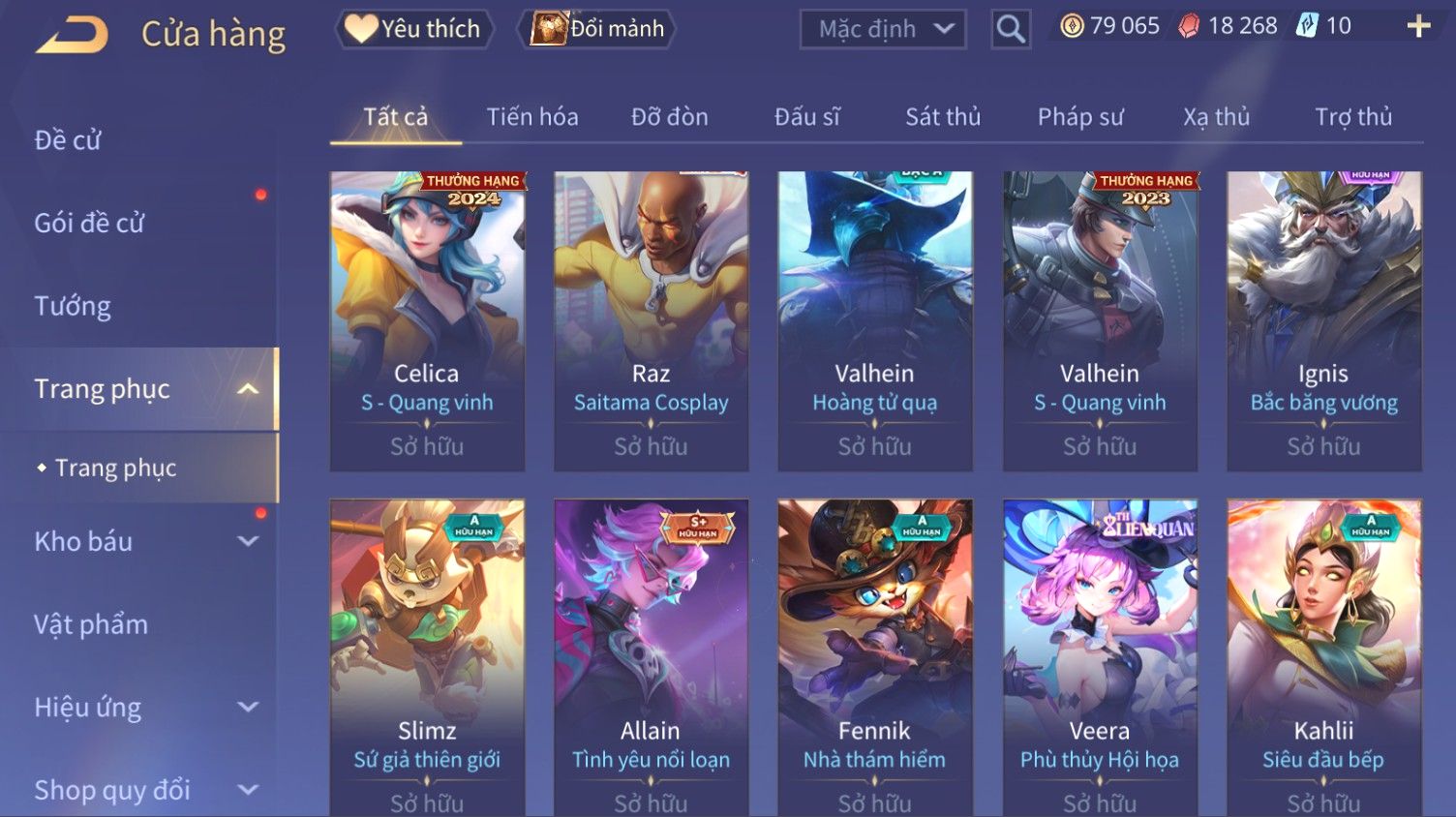This screenshot has height=817, width=1456.
Task: Click the gold coin balance icon
Action: pos(1072,26)
